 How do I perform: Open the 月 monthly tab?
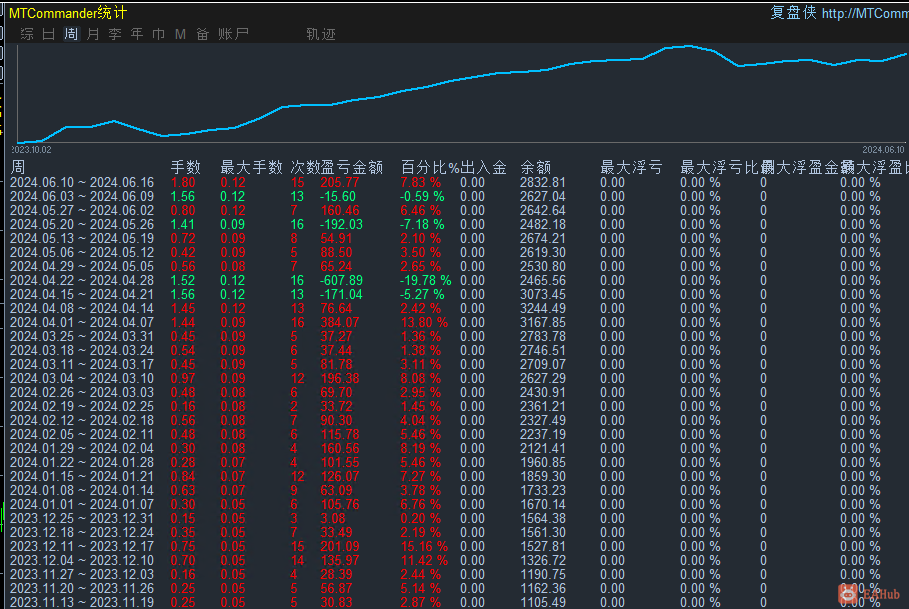click(93, 34)
